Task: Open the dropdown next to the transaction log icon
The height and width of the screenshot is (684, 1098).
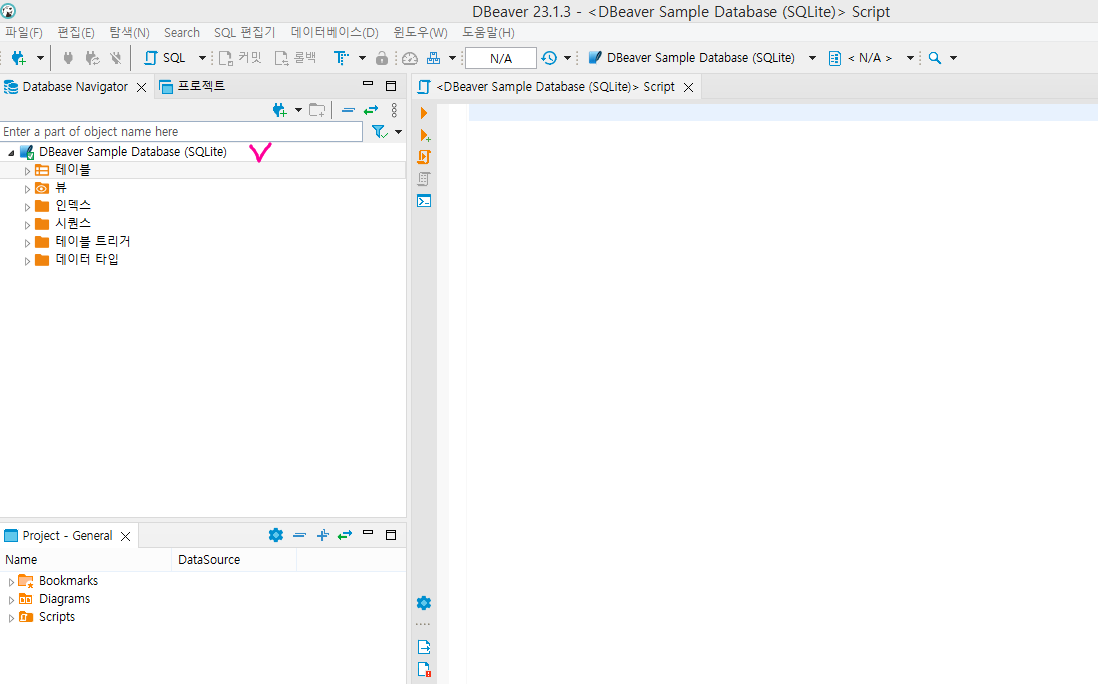Action: point(567,58)
